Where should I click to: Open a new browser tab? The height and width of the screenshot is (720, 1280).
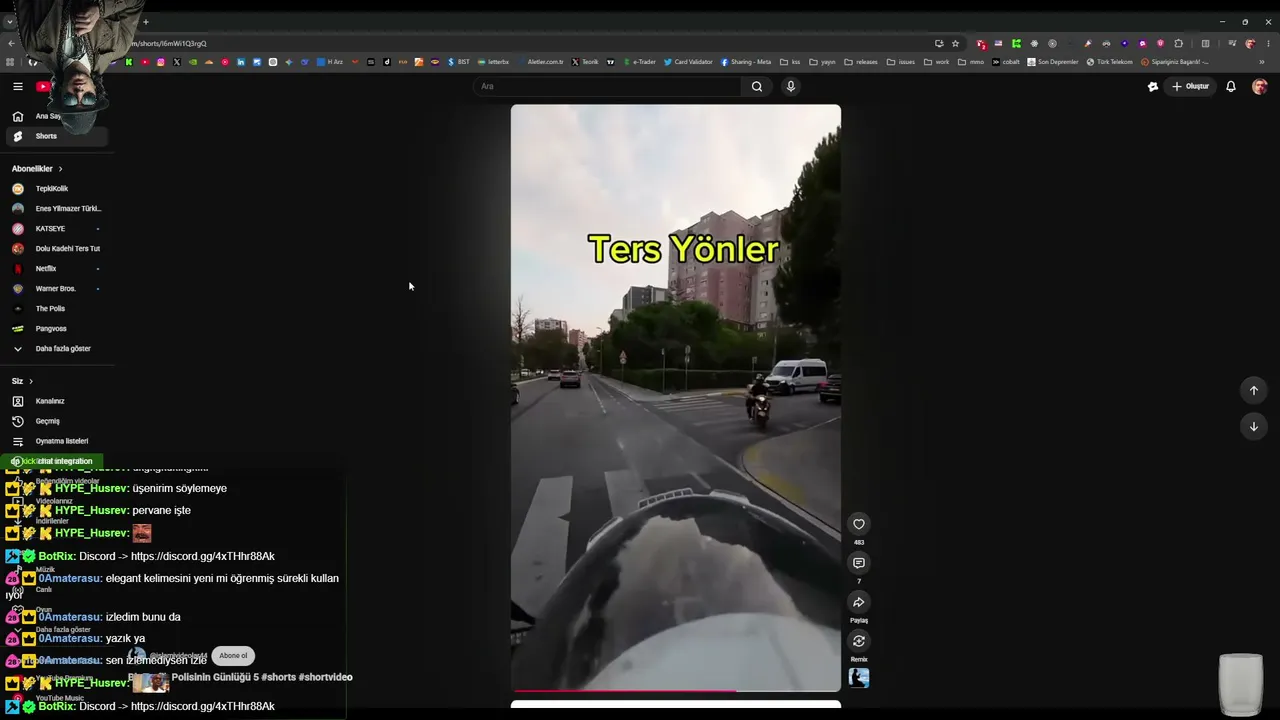(x=145, y=22)
